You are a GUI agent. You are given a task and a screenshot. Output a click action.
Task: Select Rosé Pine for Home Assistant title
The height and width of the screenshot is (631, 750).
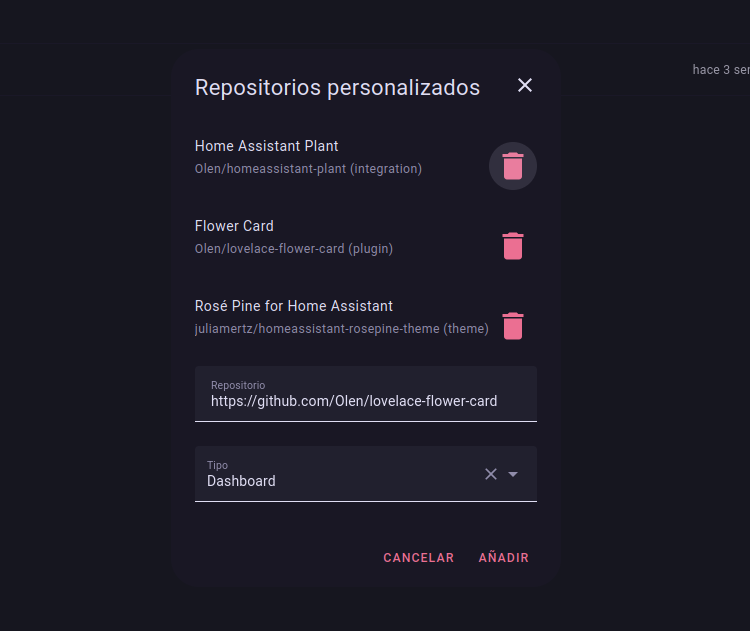[x=294, y=306]
